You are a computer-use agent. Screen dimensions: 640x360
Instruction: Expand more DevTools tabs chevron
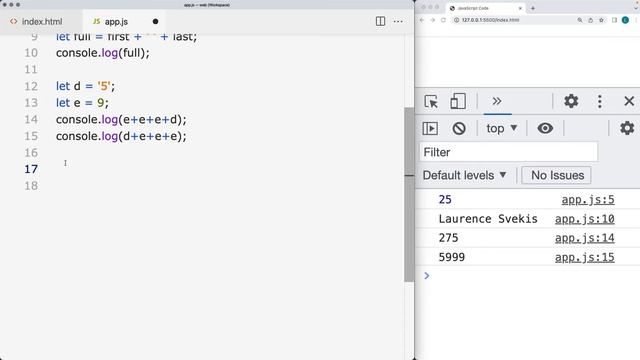coord(497,101)
